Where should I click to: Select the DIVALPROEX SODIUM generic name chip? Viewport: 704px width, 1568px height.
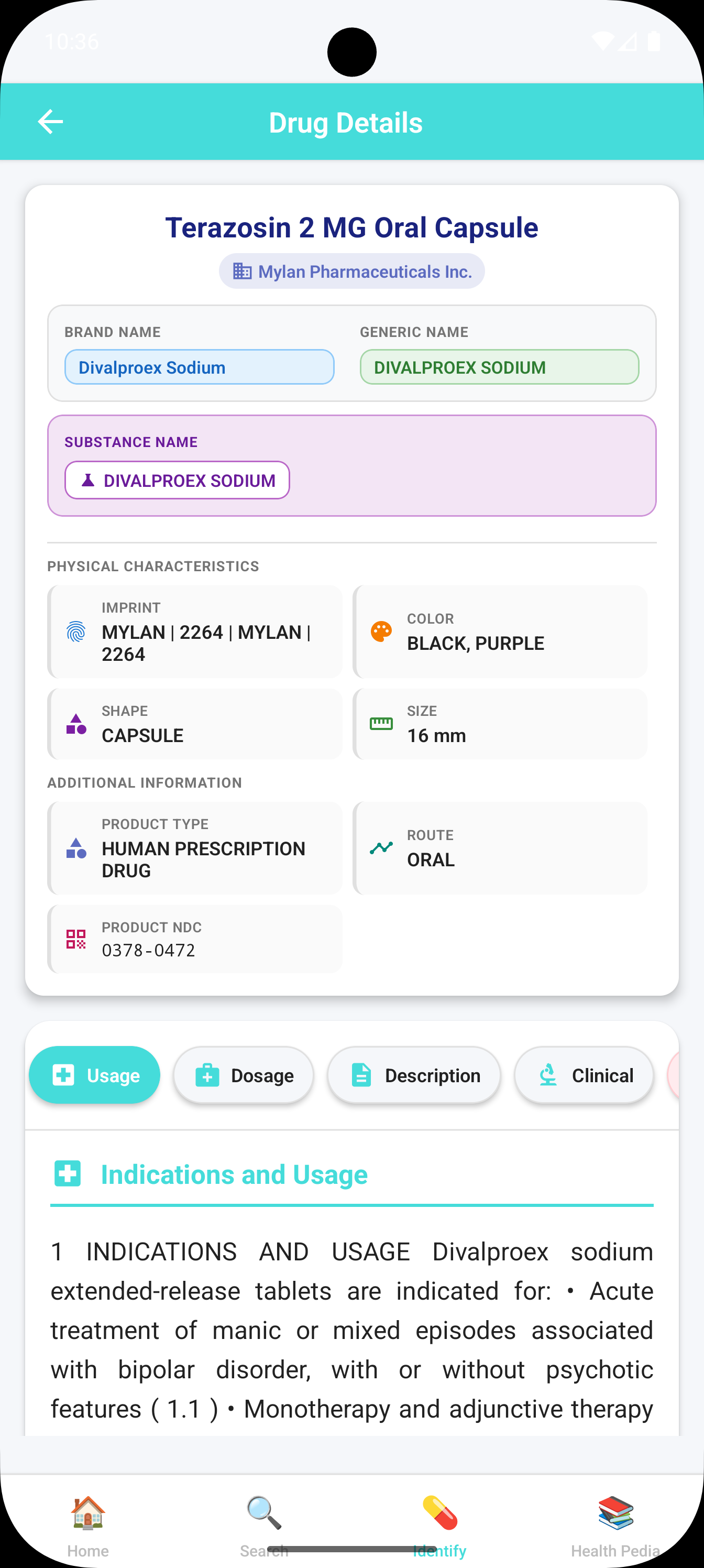coord(500,367)
